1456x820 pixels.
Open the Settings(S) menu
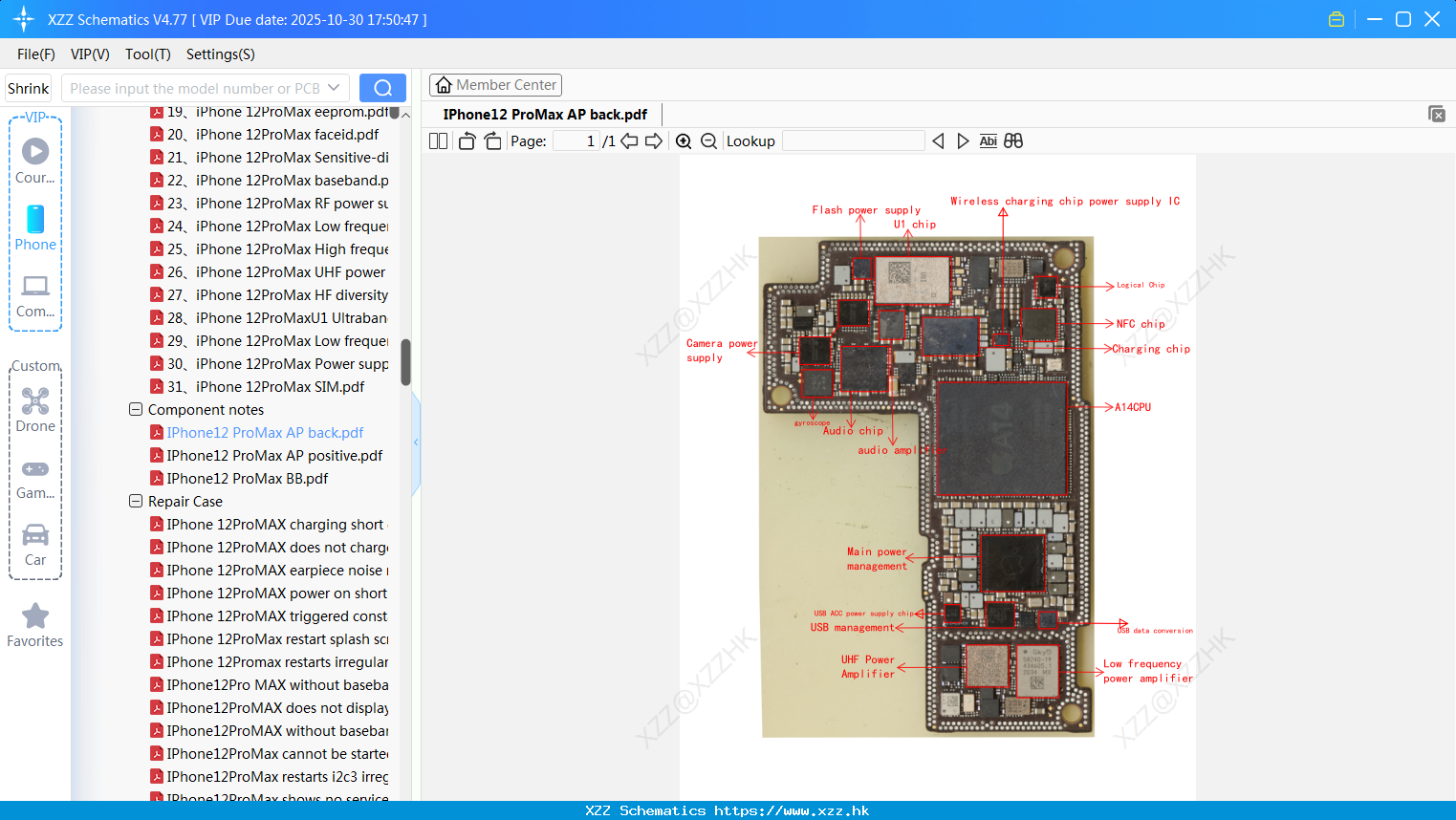tap(221, 54)
